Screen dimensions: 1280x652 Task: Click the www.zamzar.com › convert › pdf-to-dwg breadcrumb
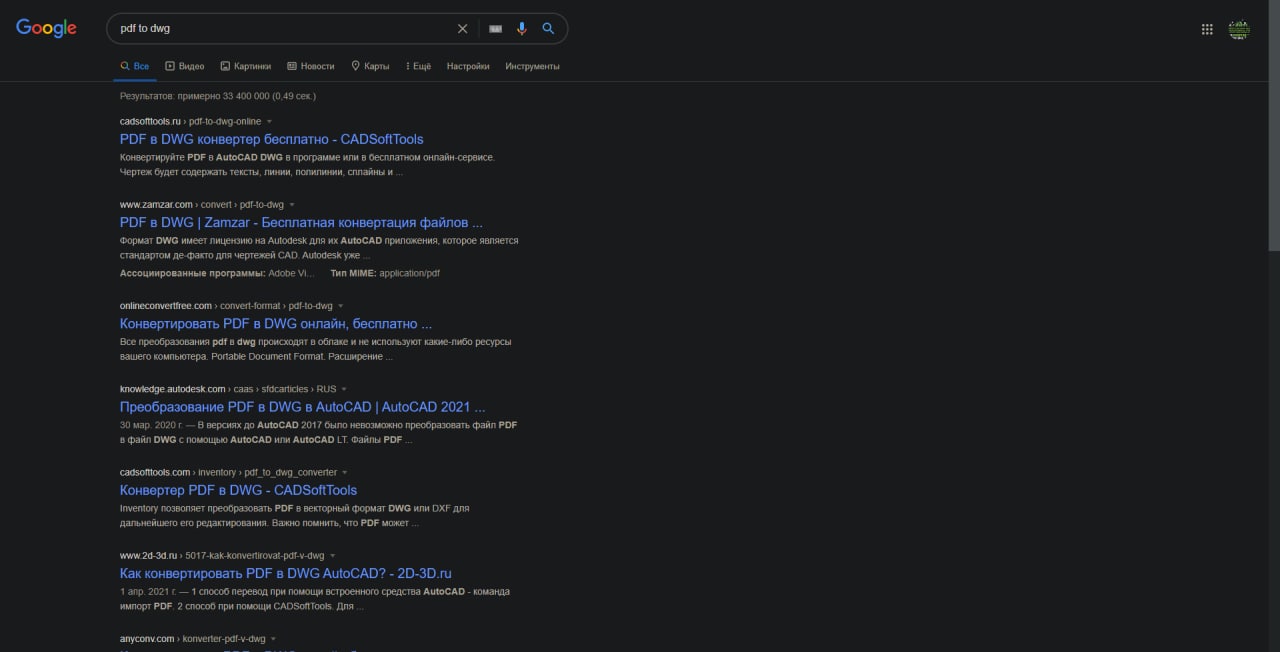(202, 204)
